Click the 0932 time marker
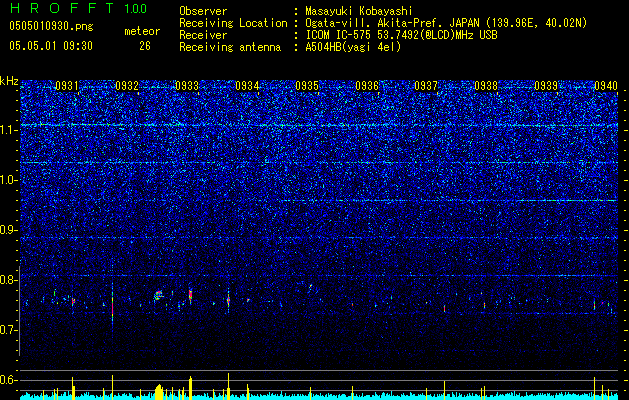Image resolution: width=629 pixels, height=400 pixels. click(127, 86)
